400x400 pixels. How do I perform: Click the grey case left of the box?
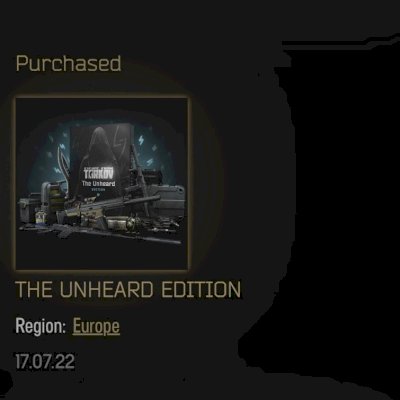pyautogui.click(x=29, y=208)
